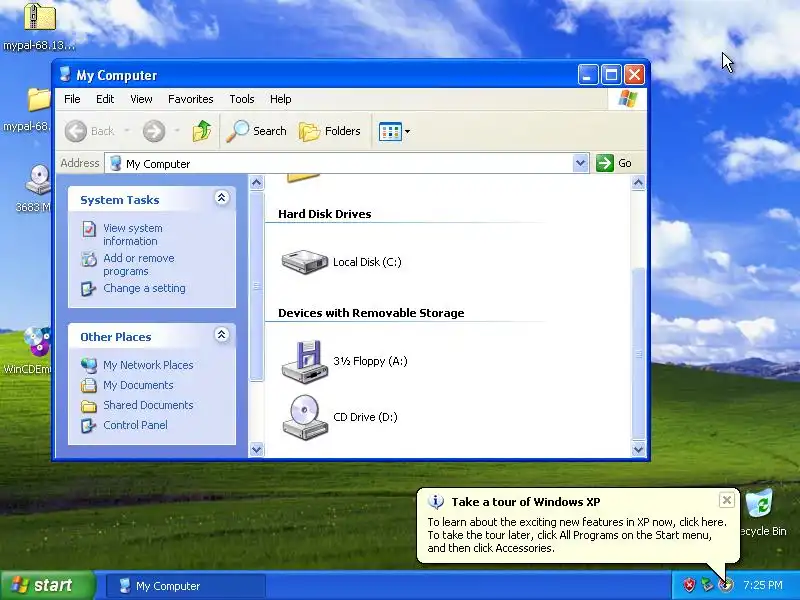Open the Views dropdown arrow
The image size is (800, 600).
coord(407,132)
